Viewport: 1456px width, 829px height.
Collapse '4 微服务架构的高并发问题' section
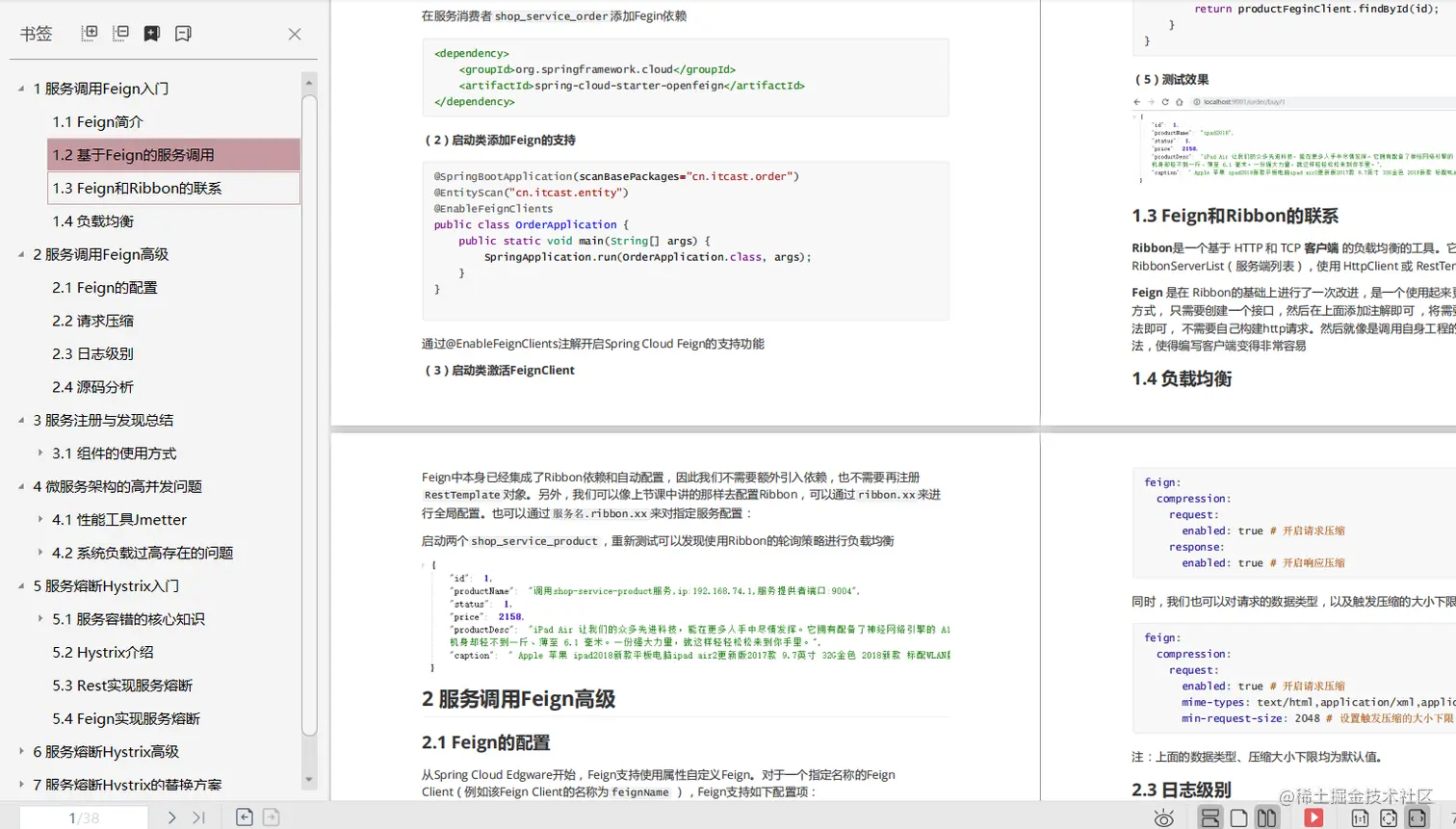click(21, 486)
